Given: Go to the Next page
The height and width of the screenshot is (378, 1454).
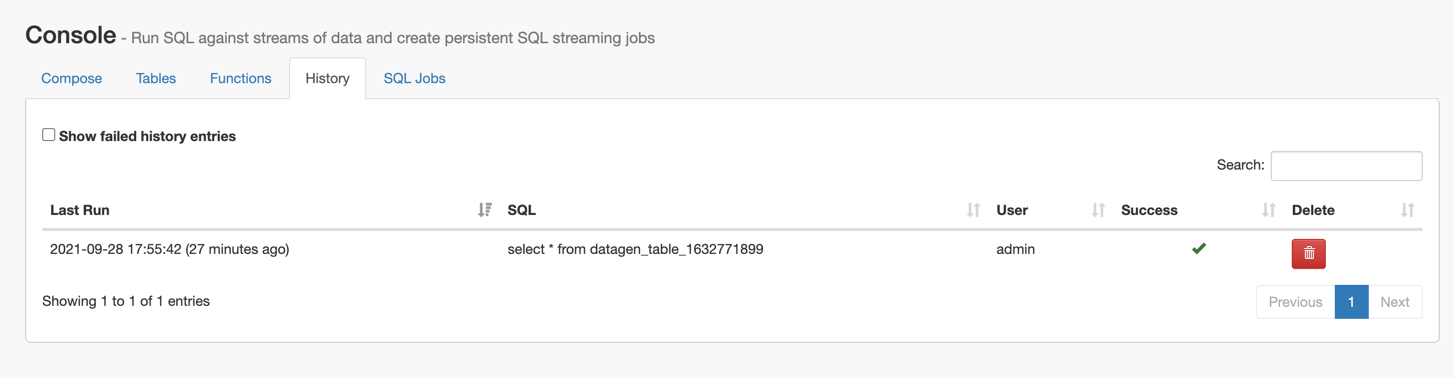Looking at the screenshot, I should pos(1394,302).
